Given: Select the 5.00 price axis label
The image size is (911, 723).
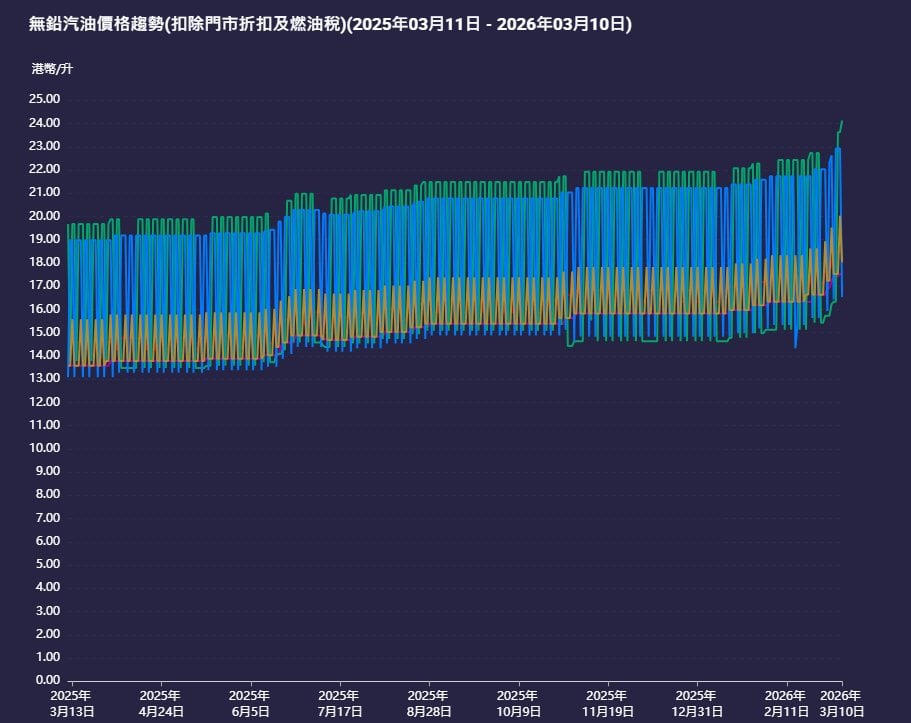Looking at the screenshot, I should point(47,564).
